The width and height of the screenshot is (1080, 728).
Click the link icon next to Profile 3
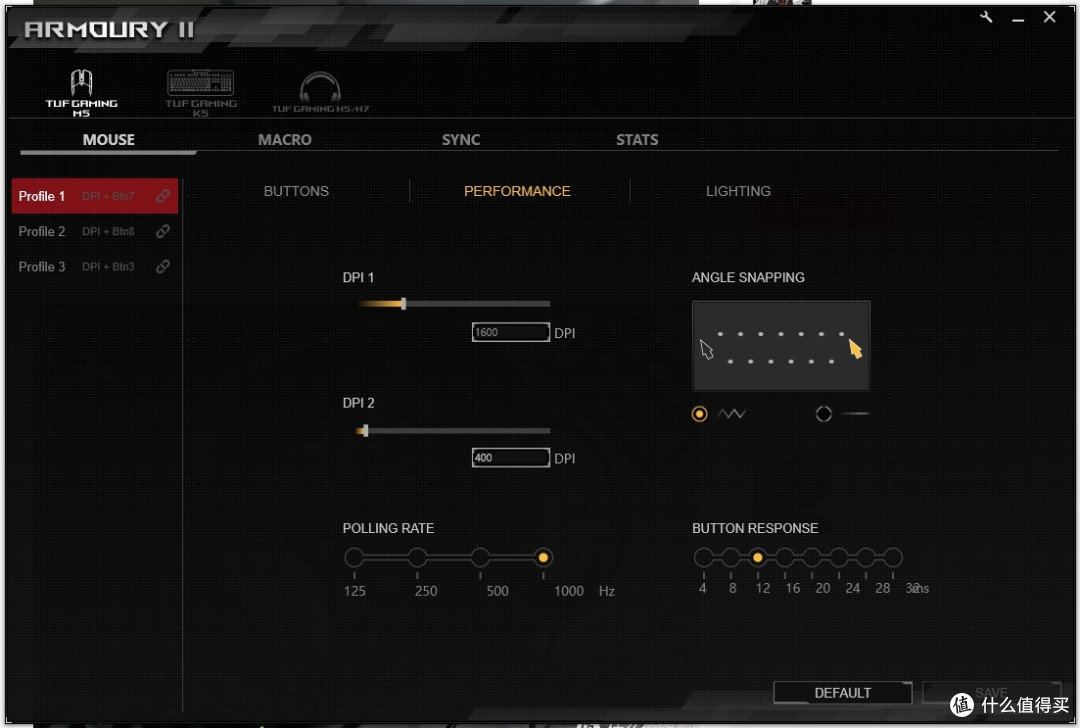(163, 267)
